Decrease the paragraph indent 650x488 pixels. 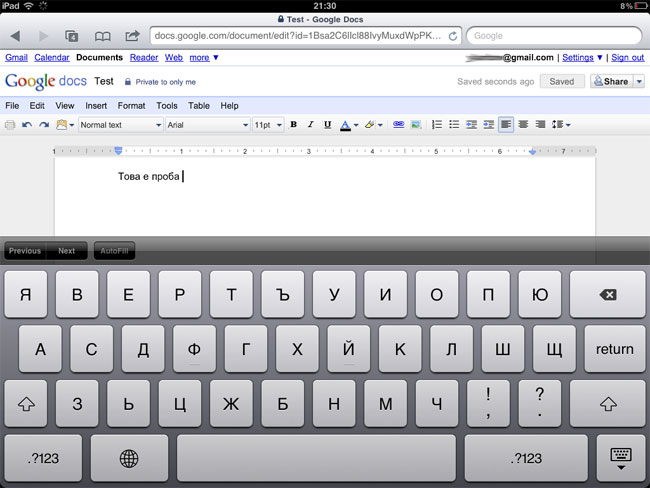click(x=471, y=124)
